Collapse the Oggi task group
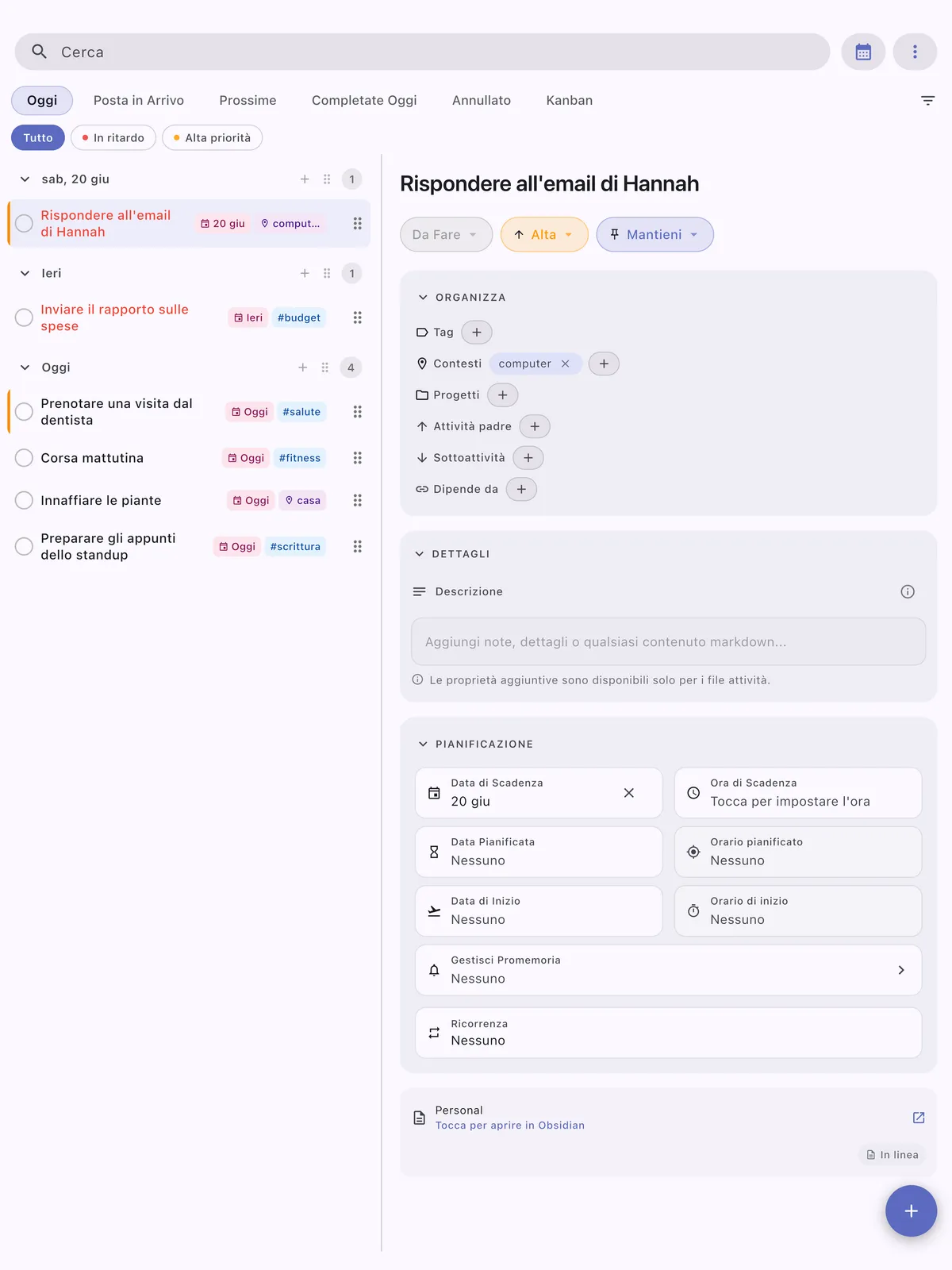This screenshot has width=952, height=1270. coord(25,368)
